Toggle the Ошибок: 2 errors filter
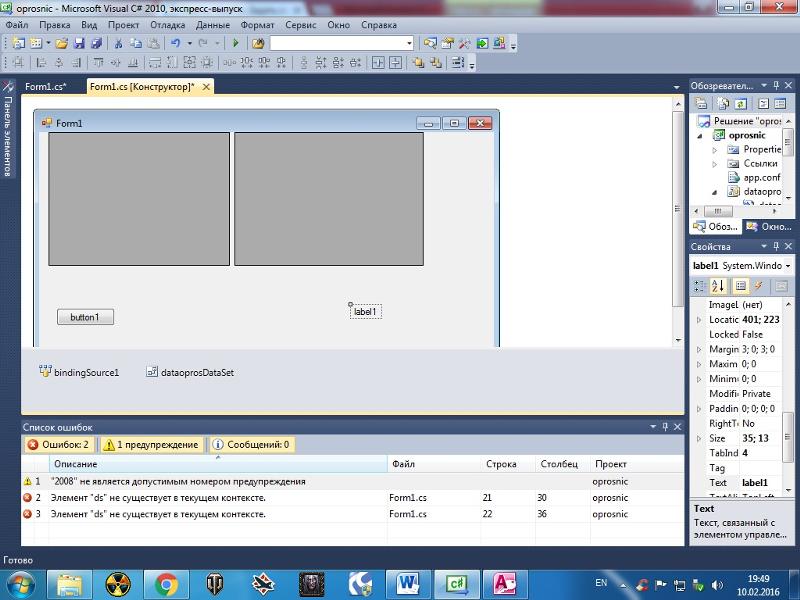This screenshot has width=800, height=600. tap(59, 445)
